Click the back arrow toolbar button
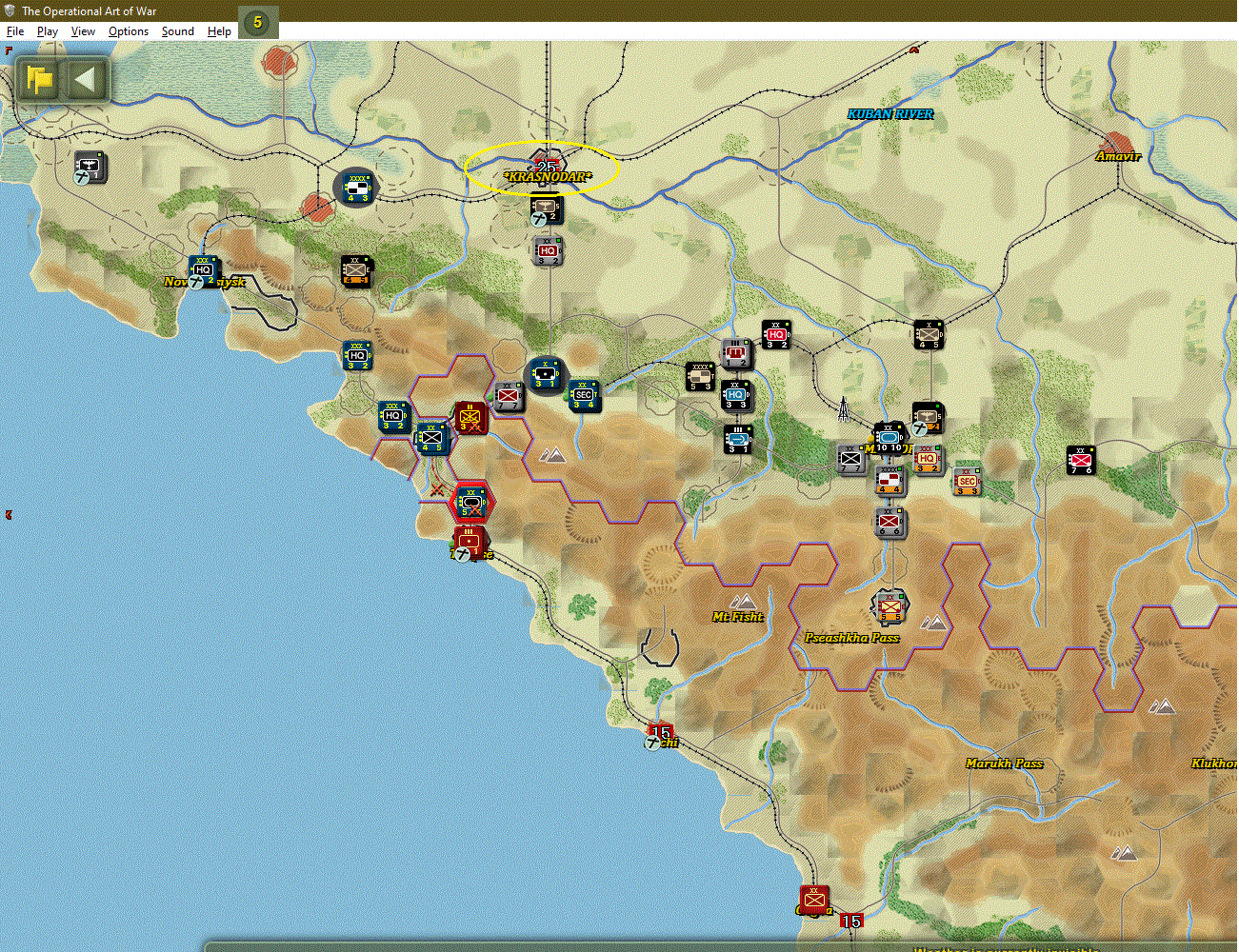This screenshot has height=952, width=1239. (86, 80)
